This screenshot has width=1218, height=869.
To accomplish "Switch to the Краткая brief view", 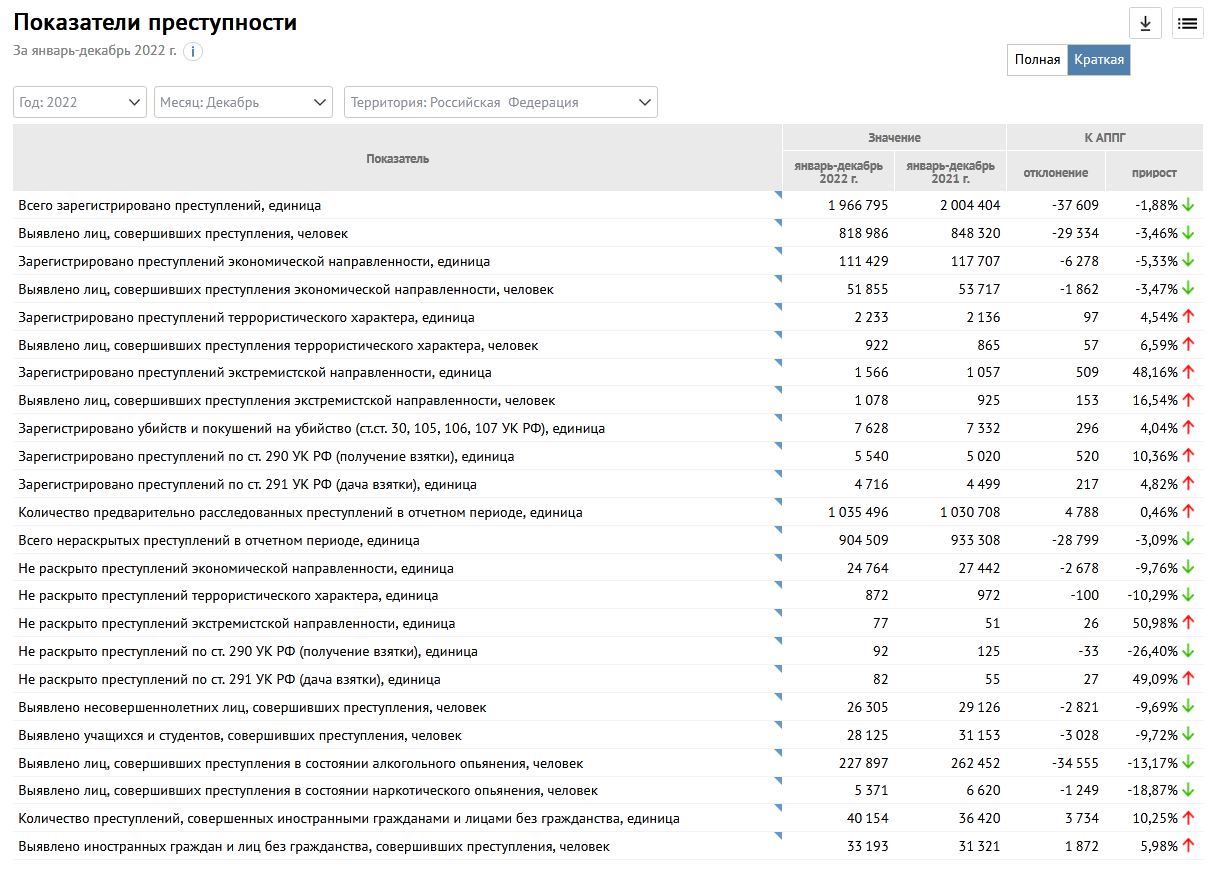I will pos(1099,60).
